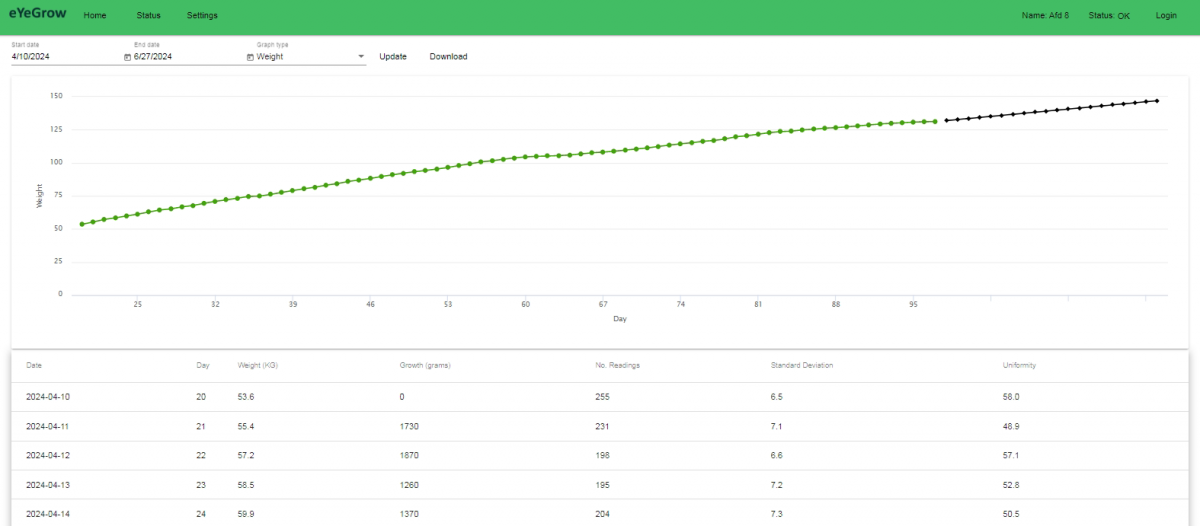Click the Login link
Image resolution: width=1200 pixels, height=526 pixels.
coord(1166,16)
